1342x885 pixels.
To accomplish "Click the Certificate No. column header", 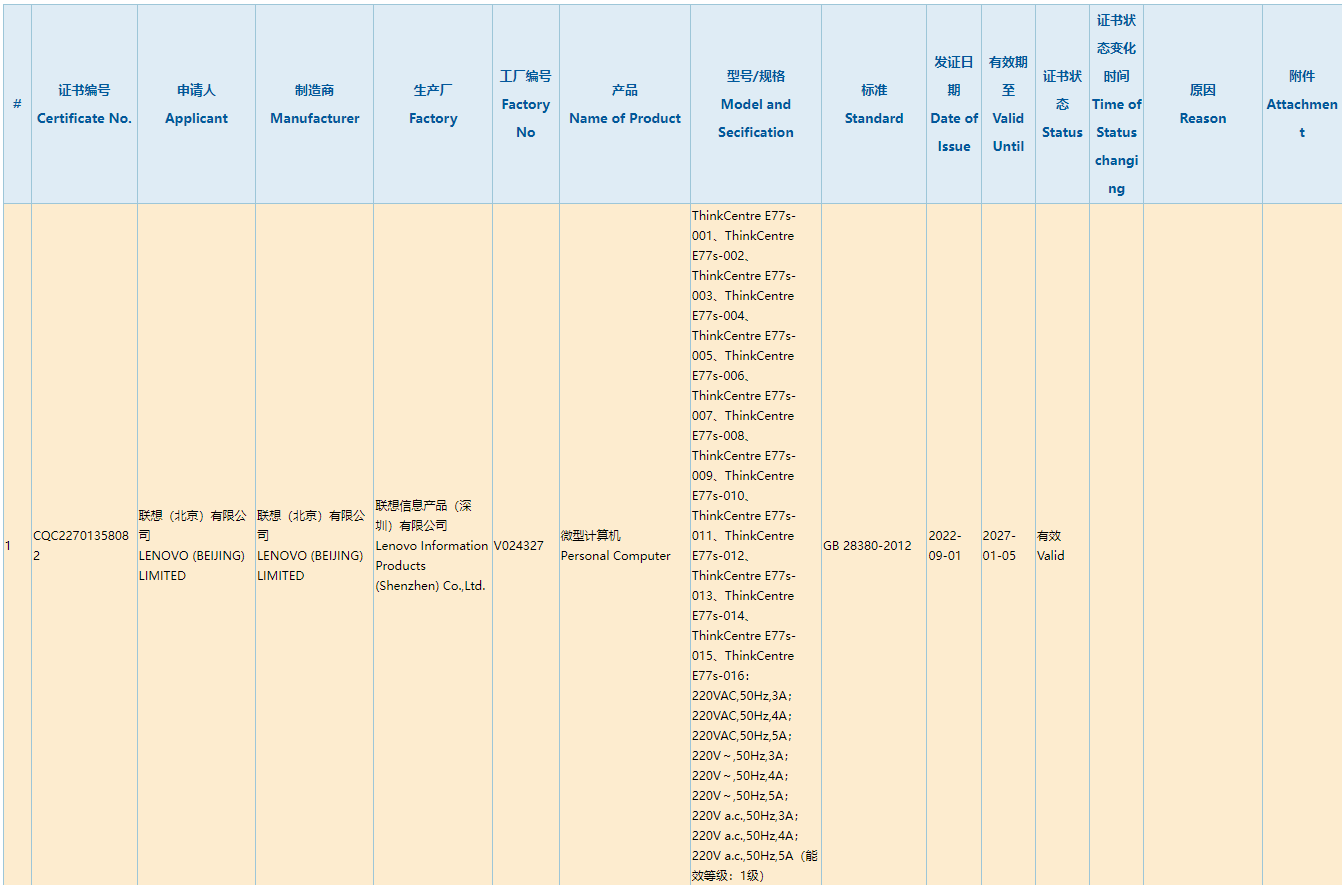I will pyautogui.click(x=84, y=105).
